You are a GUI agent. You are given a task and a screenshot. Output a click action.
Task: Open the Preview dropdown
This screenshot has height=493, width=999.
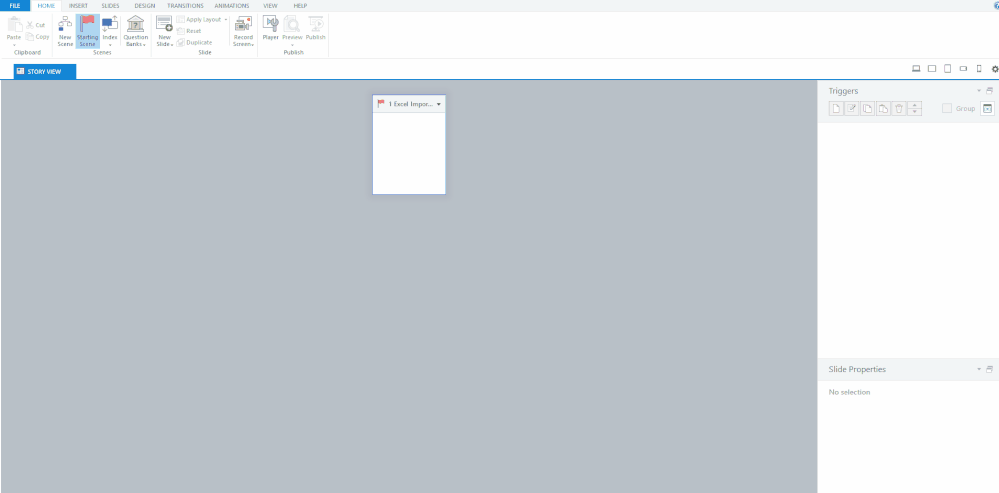tap(292, 31)
